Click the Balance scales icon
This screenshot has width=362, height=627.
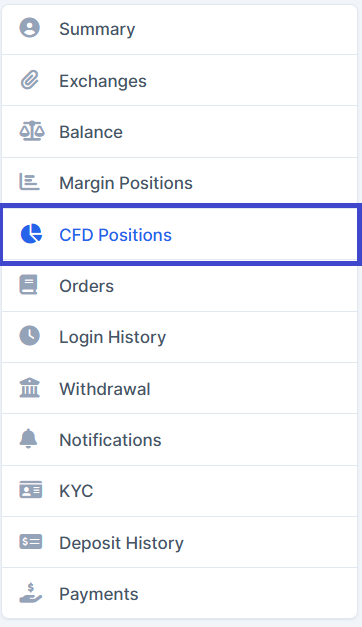click(x=32, y=131)
